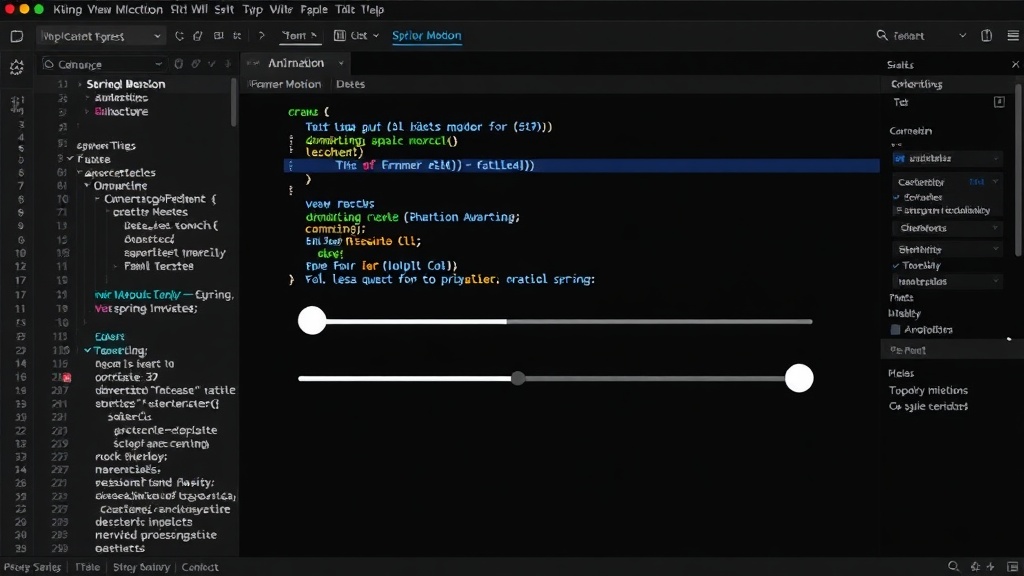Click the highlighted code line in the editor
The image size is (1024, 576).
pyautogui.click(x=581, y=165)
